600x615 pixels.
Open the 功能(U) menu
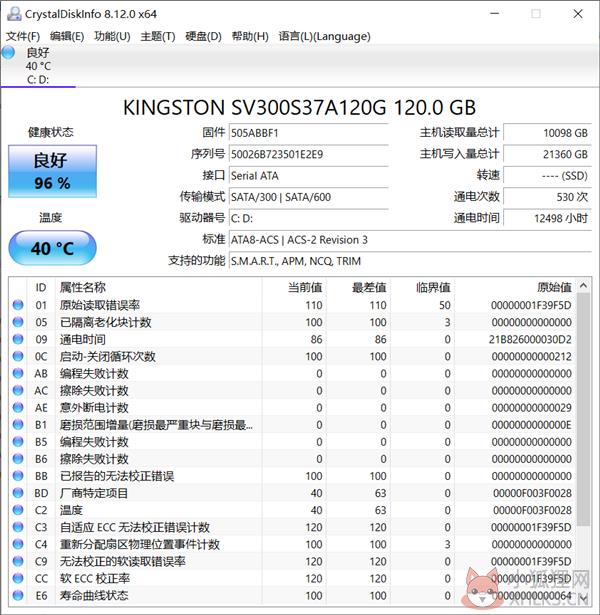coord(112,36)
